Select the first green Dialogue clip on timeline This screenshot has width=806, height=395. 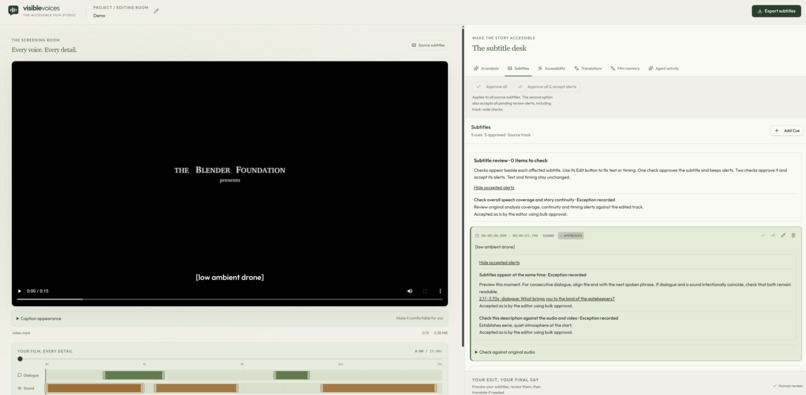click(134, 375)
